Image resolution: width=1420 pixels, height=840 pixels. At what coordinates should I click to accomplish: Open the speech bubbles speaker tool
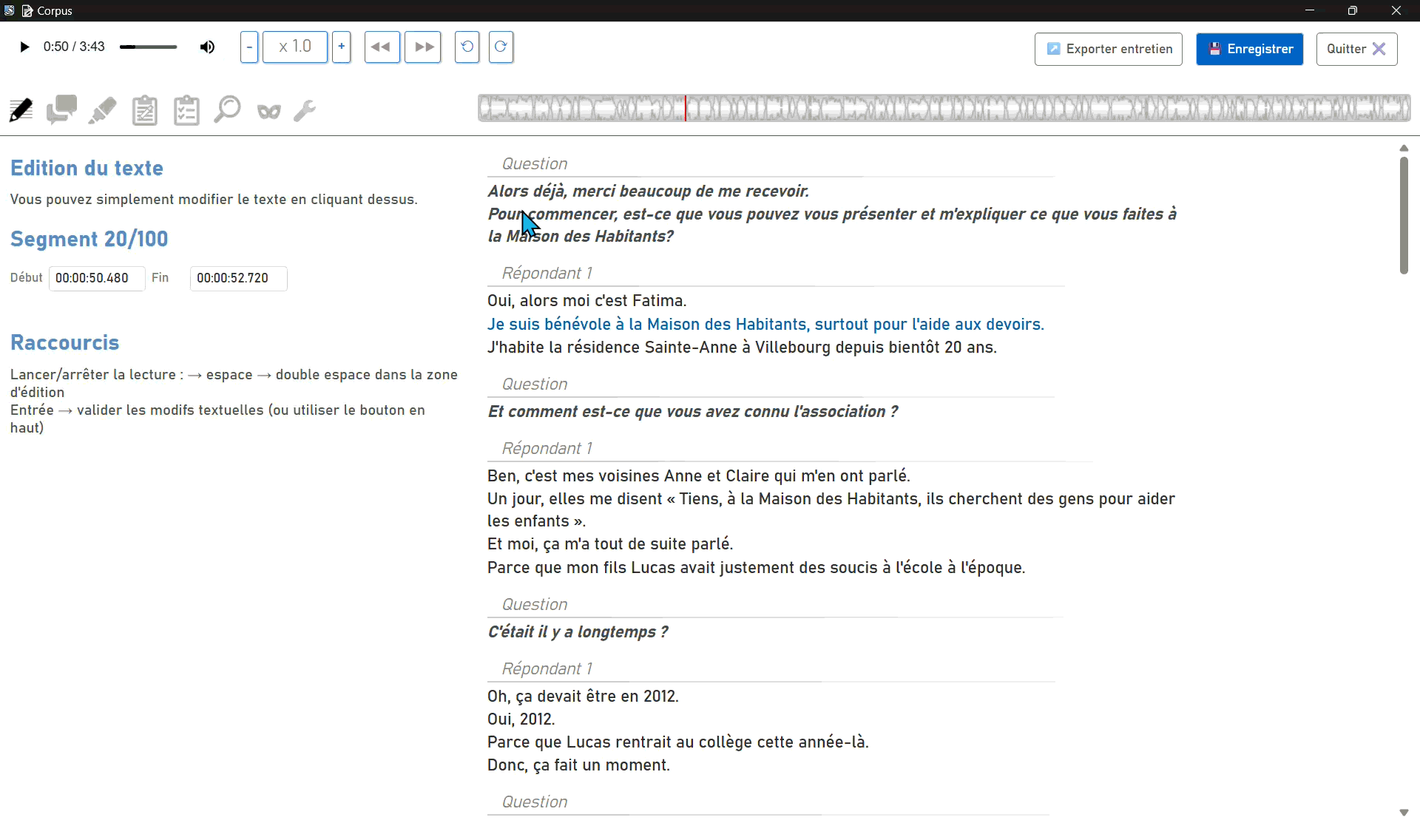(x=61, y=111)
